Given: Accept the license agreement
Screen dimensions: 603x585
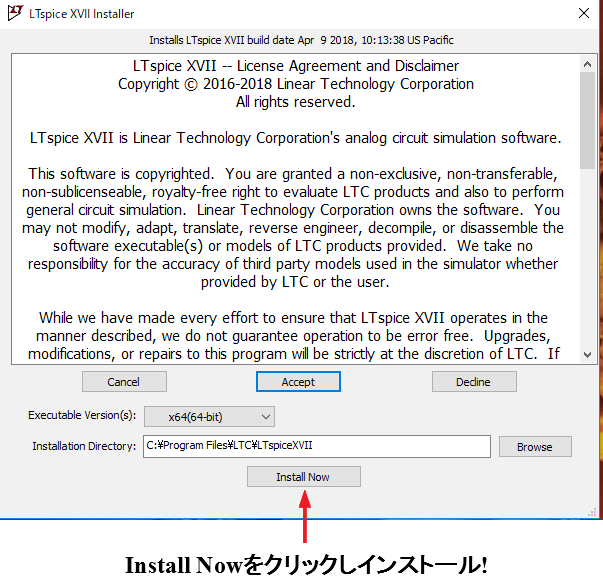Looking at the screenshot, I should click(298, 382).
